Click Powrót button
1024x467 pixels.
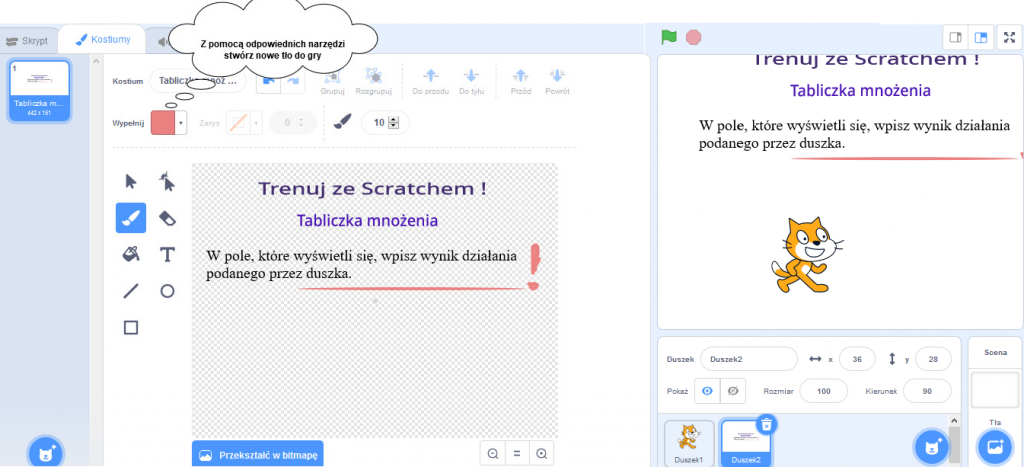point(557,81)
